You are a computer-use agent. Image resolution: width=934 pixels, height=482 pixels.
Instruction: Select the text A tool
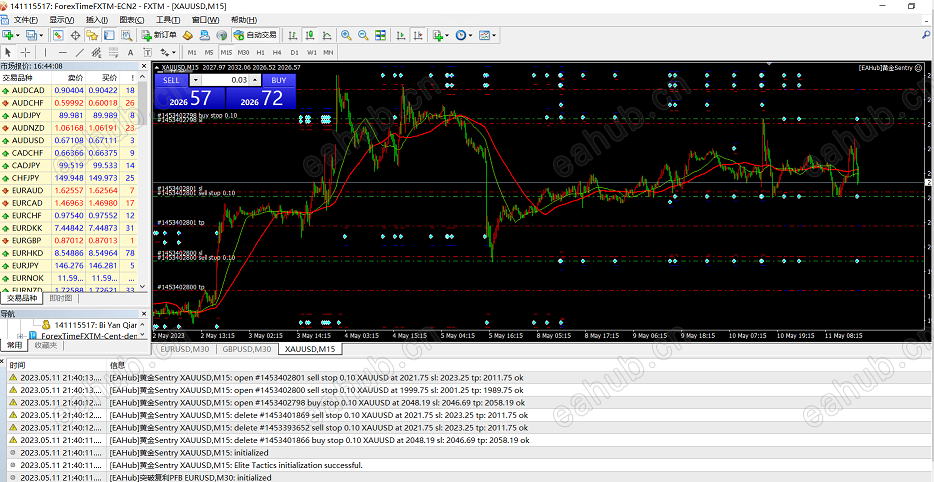(130, 52)
